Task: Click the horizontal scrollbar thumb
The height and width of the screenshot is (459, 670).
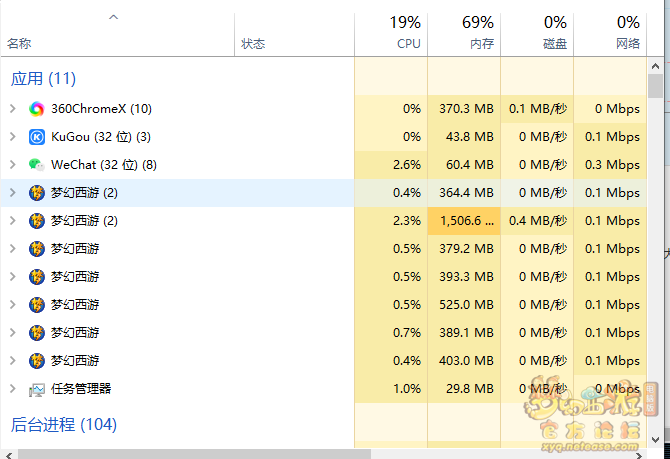Action: [x=194, y=455]
